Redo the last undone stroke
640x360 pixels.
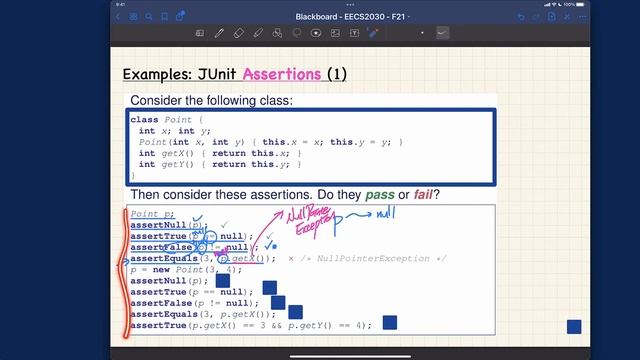point(536,17)
